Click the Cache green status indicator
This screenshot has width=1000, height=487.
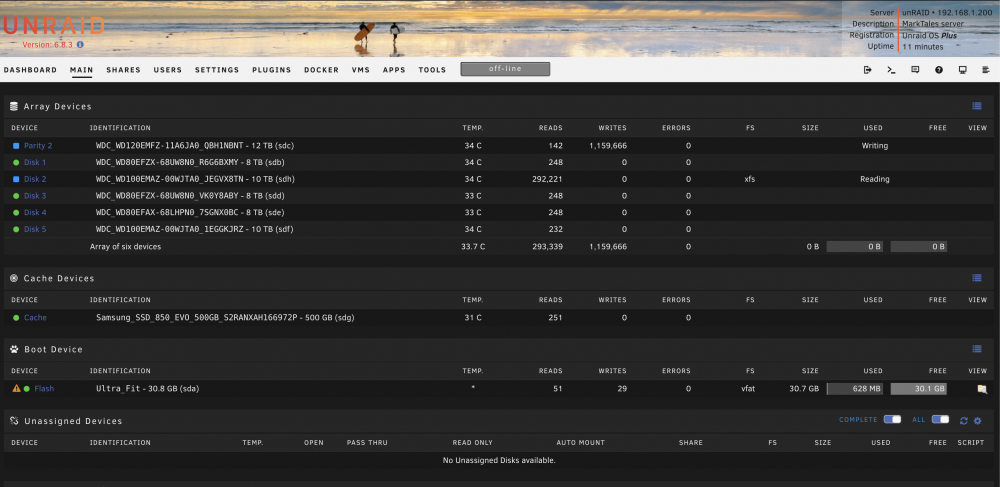[x=16, y=317]
